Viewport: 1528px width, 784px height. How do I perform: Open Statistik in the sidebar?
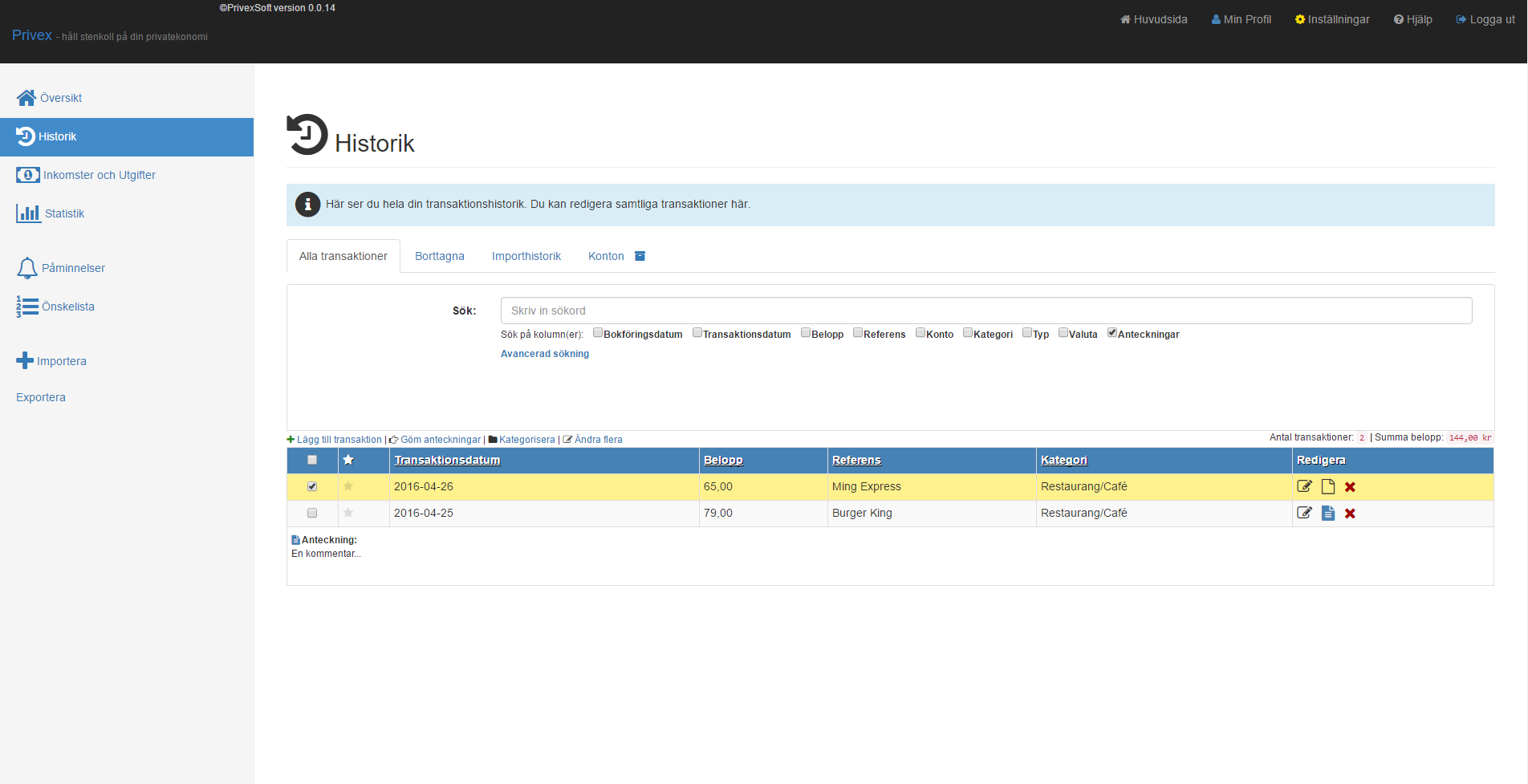(64, 213)
